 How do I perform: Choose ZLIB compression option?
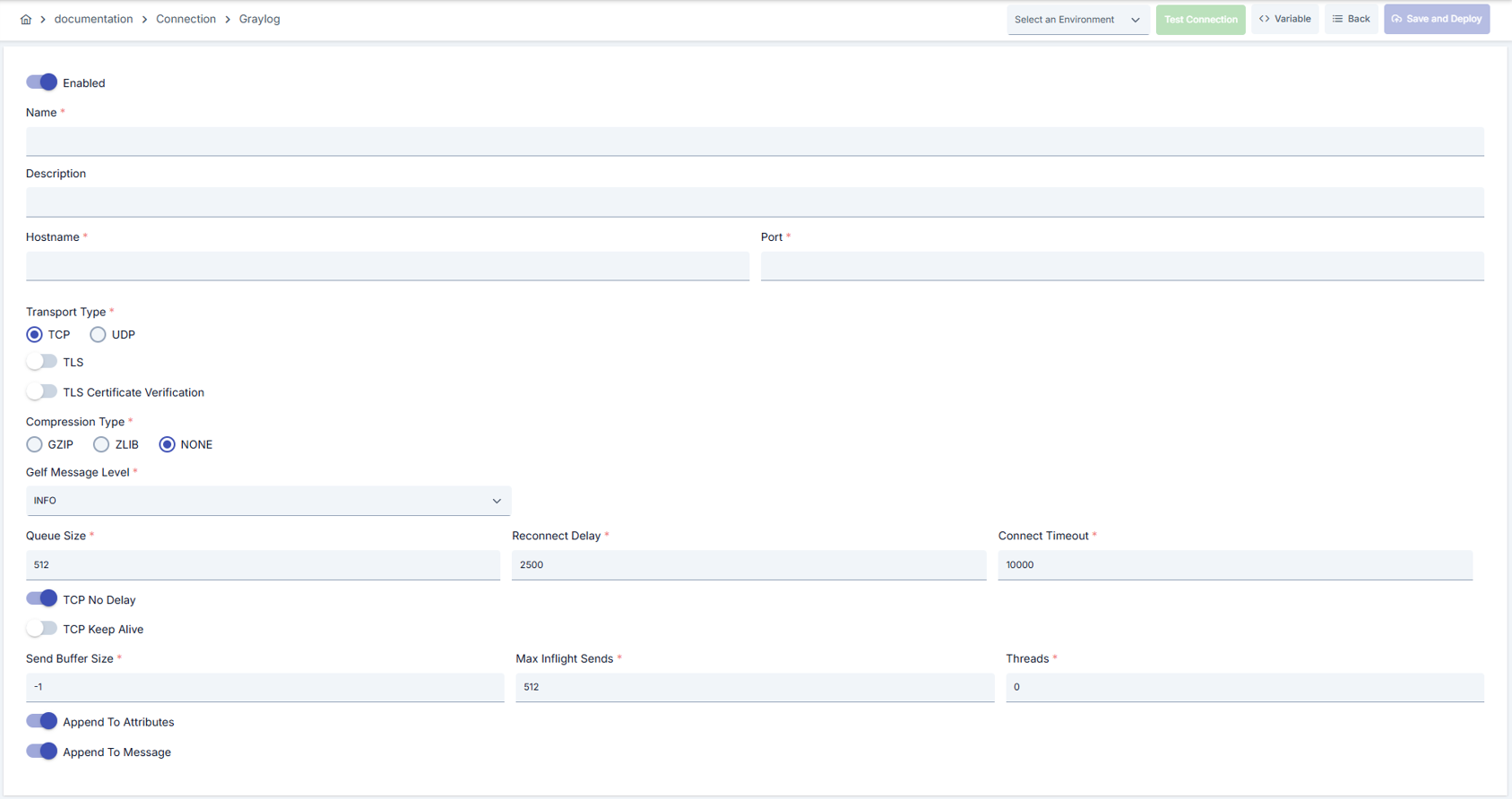[x=101, y=444]
